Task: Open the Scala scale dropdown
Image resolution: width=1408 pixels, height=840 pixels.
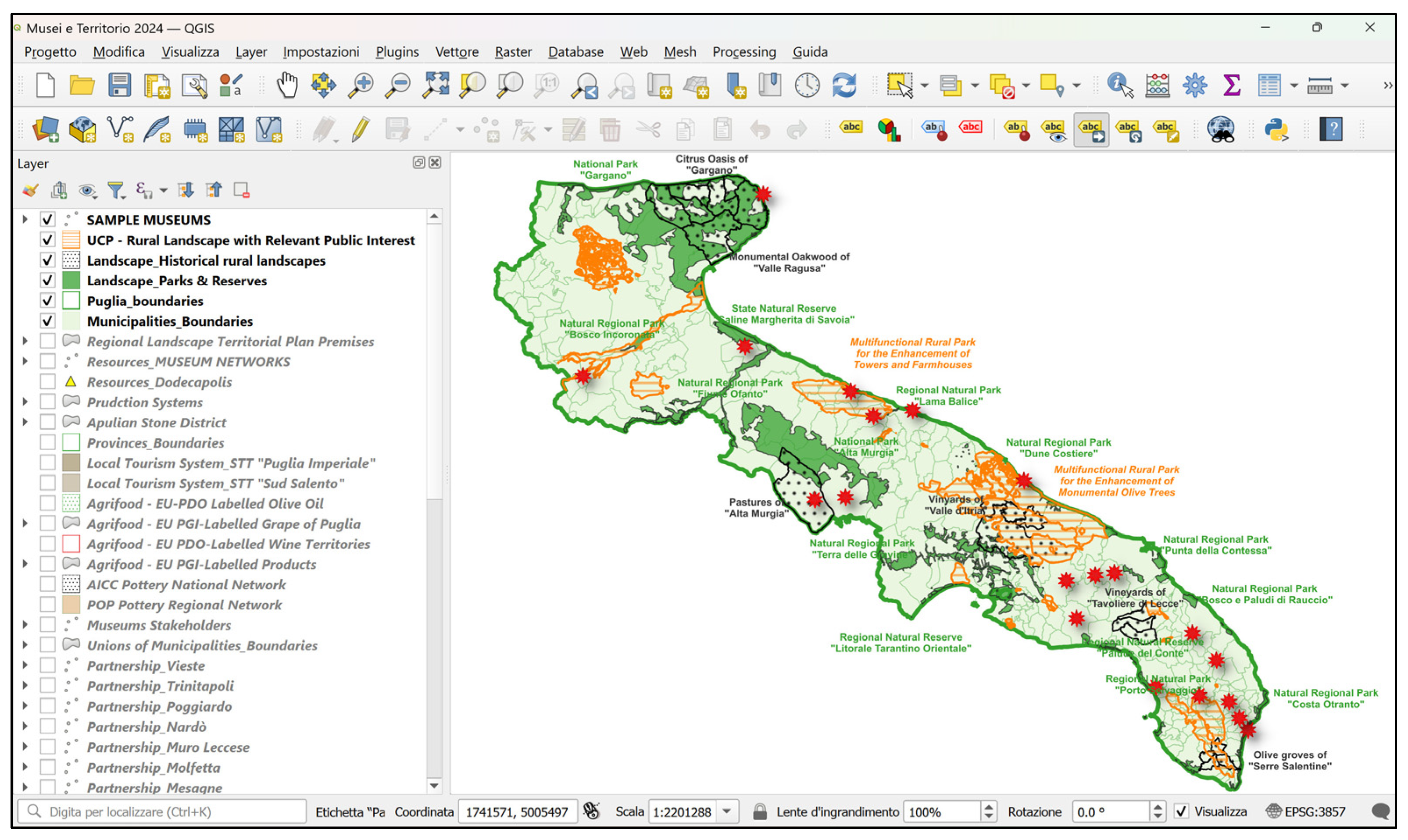Action: (727, 812)
